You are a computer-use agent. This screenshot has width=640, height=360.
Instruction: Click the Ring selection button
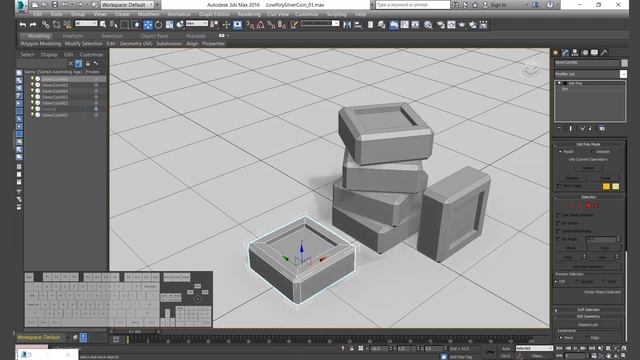coord(569,257)
